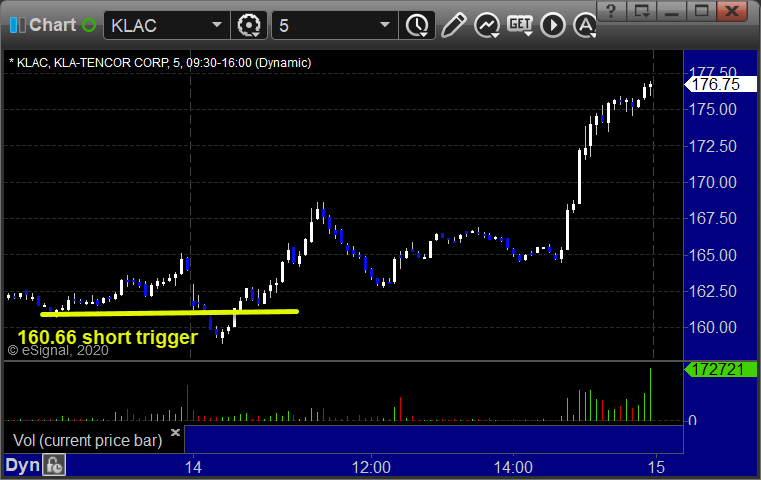761x480 pixels.
Task: Click the KLAC, KLA-TENCOR CORP chart title
Action: 160,63
